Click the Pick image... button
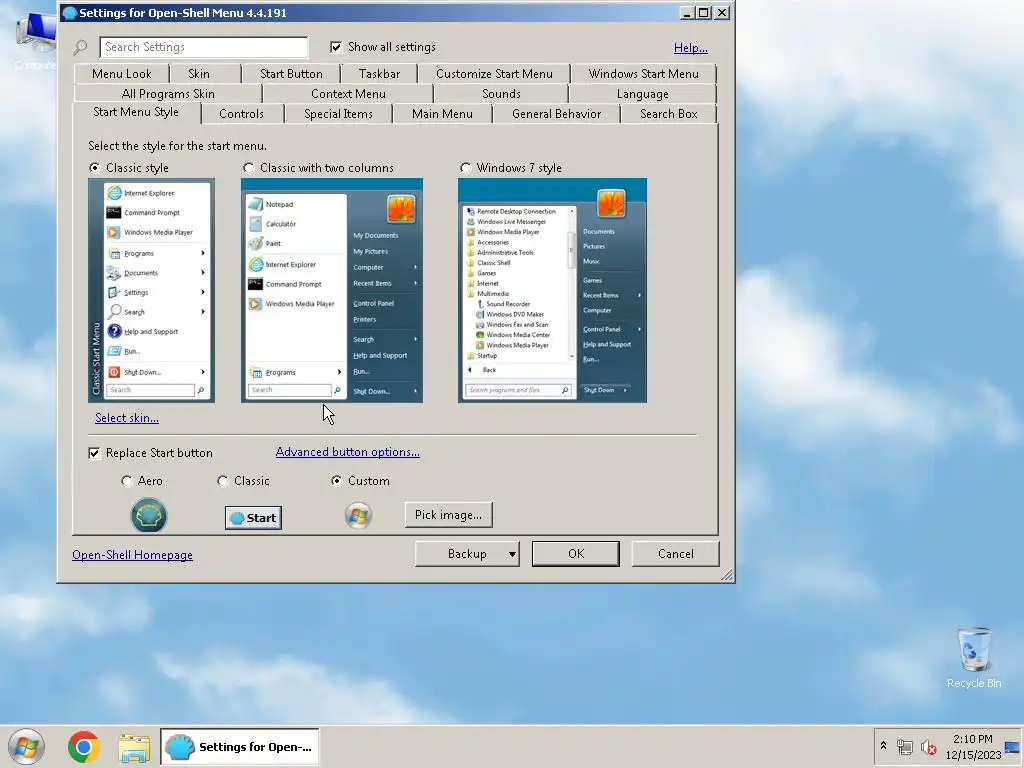Viewport: 1024px width, 768px height. 449,515
